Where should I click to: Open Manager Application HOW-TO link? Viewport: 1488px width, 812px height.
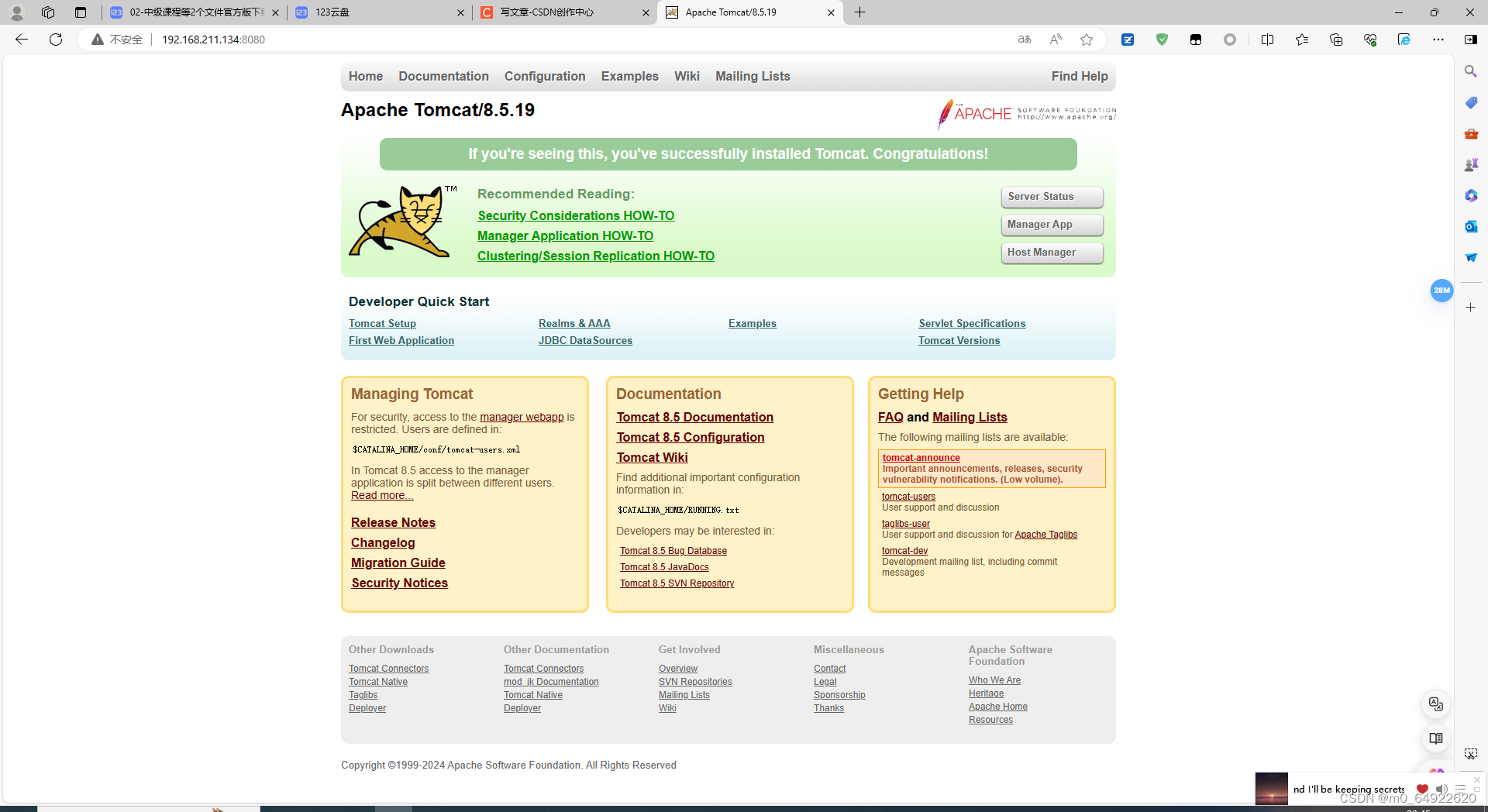[x=565, y=236]
